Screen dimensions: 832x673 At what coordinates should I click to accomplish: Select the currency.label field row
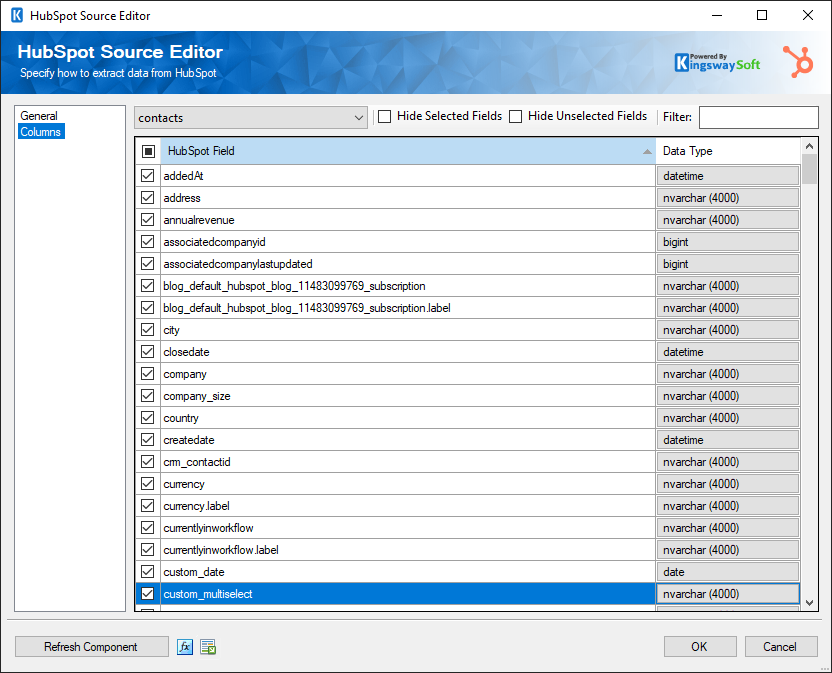tap(408, 506)
